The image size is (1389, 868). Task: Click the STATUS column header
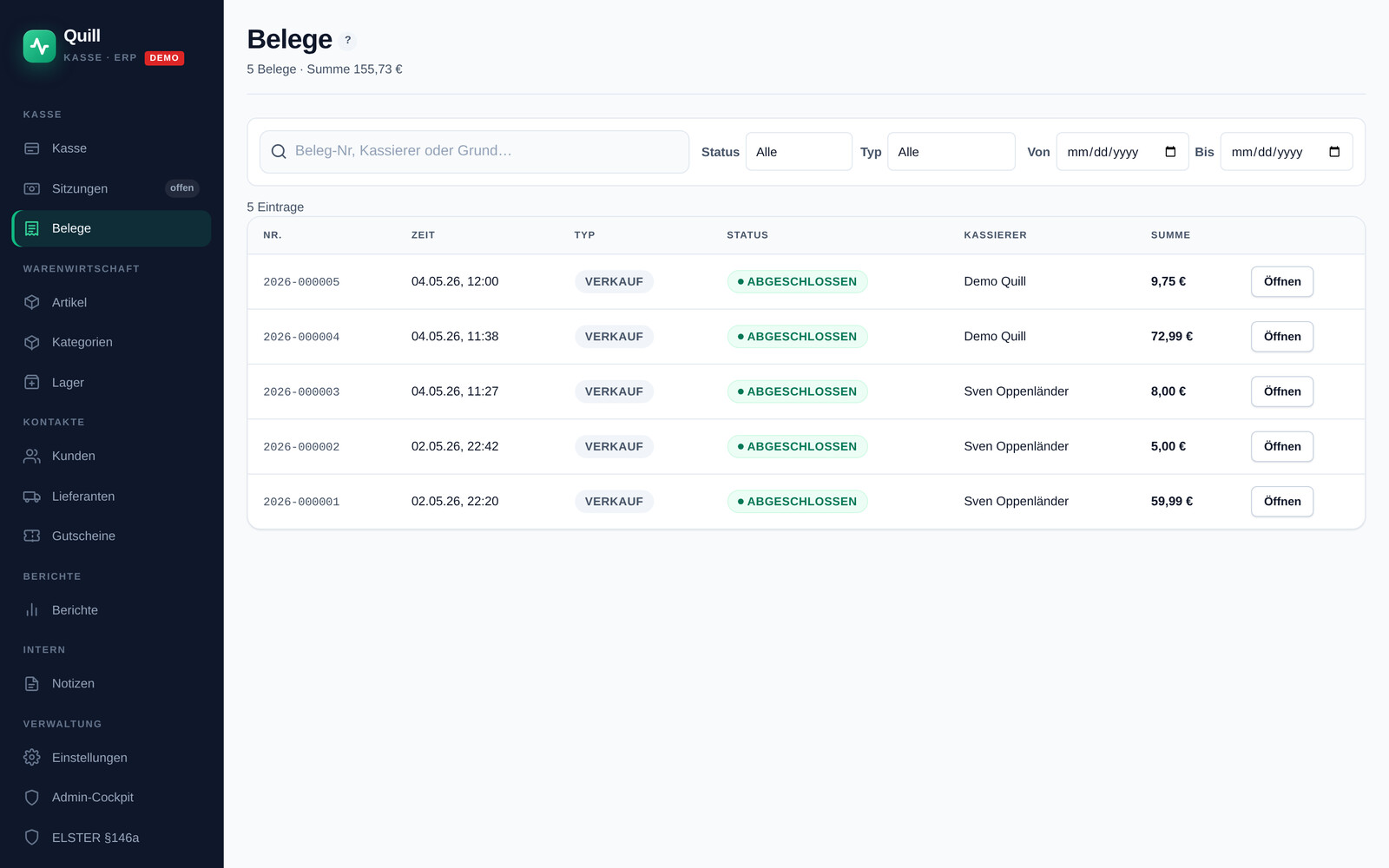tap(747, 235)
